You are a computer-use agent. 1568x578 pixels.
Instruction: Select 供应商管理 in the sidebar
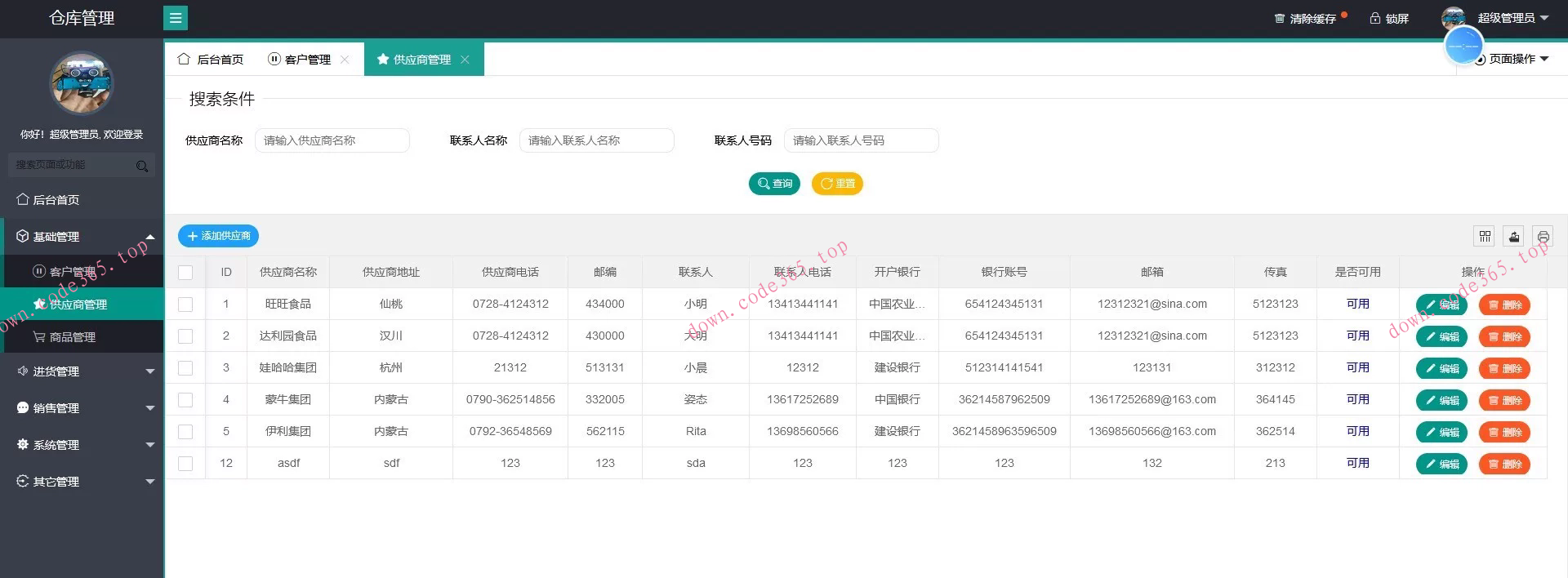click(82, 305)
